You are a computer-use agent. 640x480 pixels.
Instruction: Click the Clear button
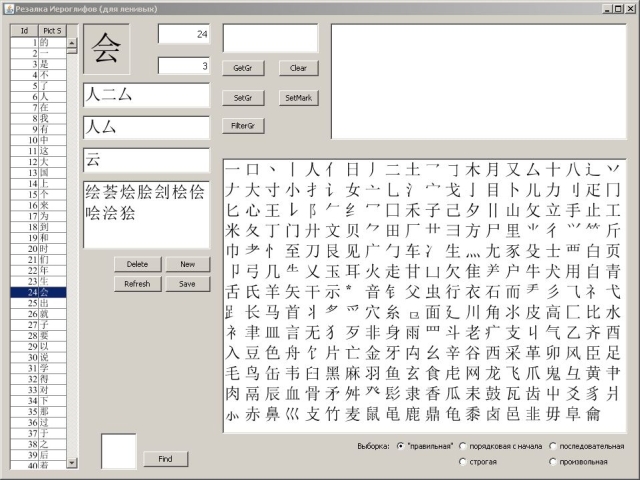(298, 68)
